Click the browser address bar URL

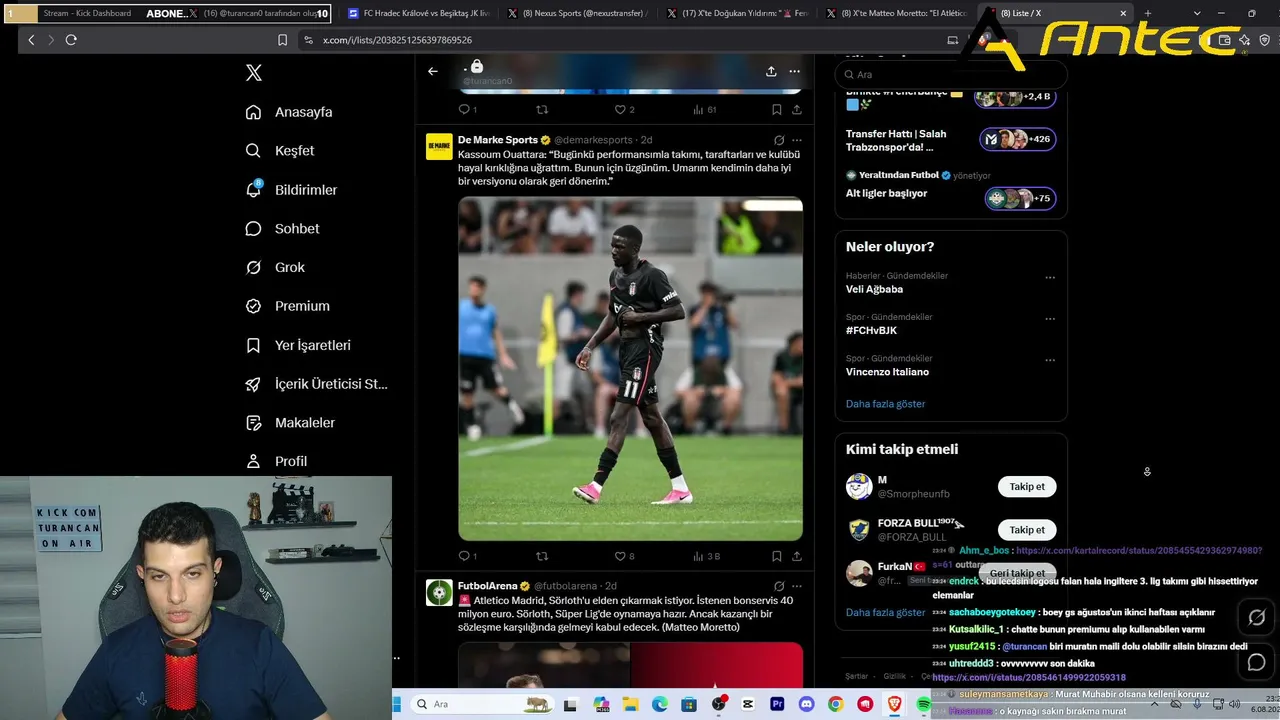(397, 40)
